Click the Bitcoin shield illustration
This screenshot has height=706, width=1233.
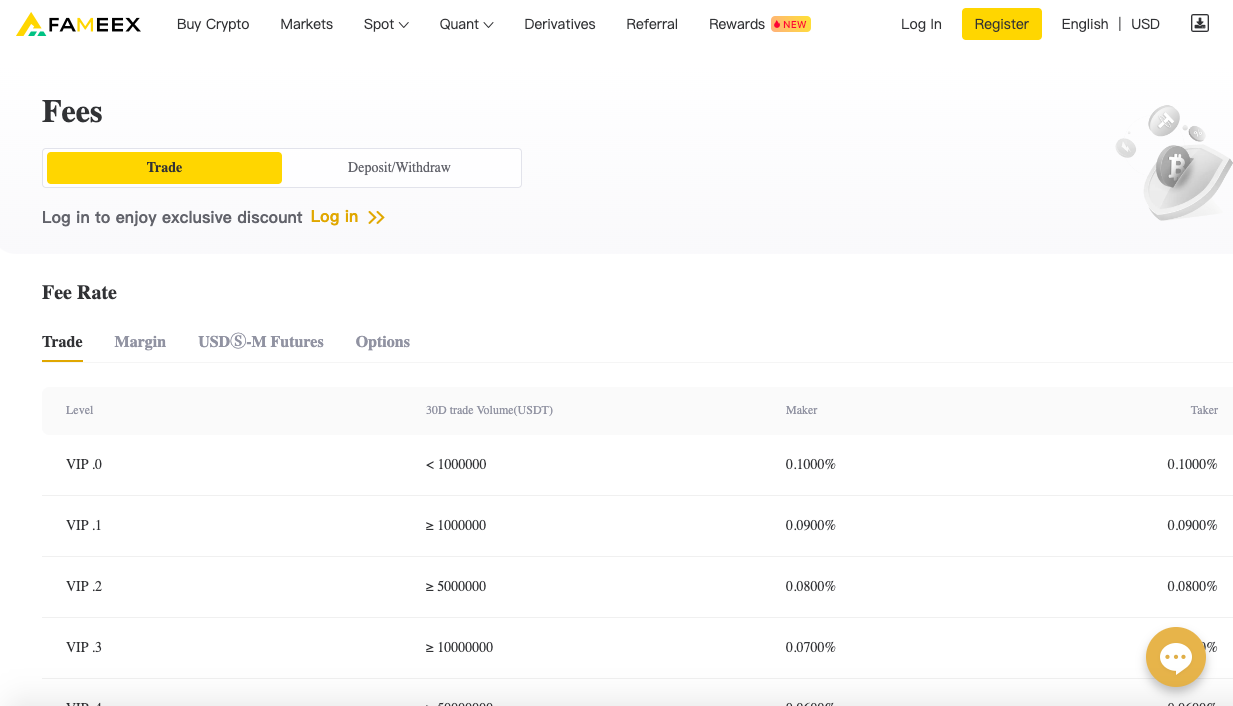coord(1175,163)
